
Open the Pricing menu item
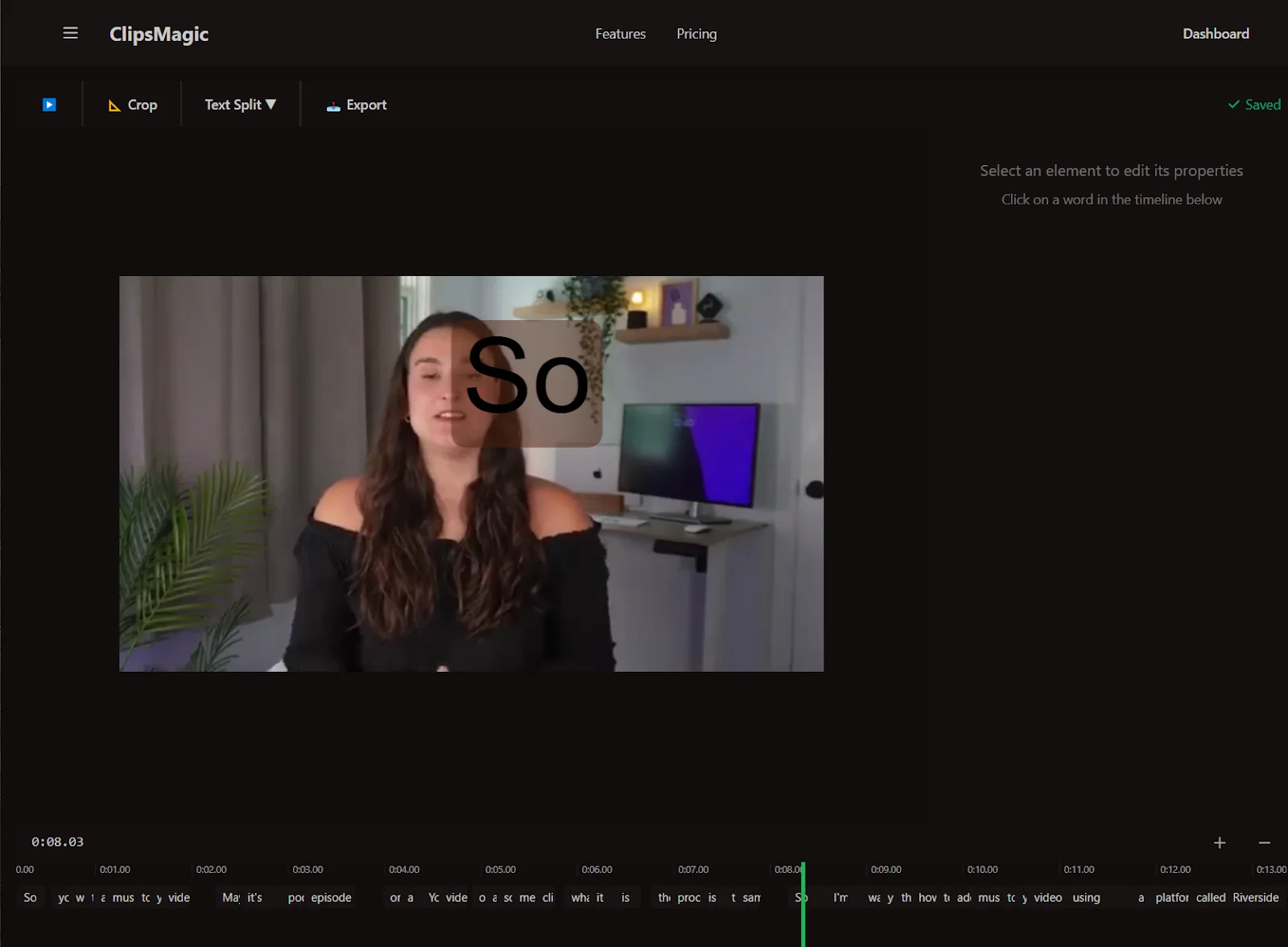pos(696,34)
